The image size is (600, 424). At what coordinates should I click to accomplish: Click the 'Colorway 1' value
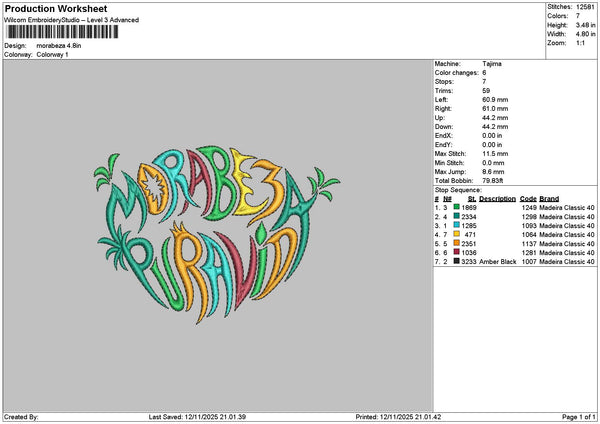[52, 55]
